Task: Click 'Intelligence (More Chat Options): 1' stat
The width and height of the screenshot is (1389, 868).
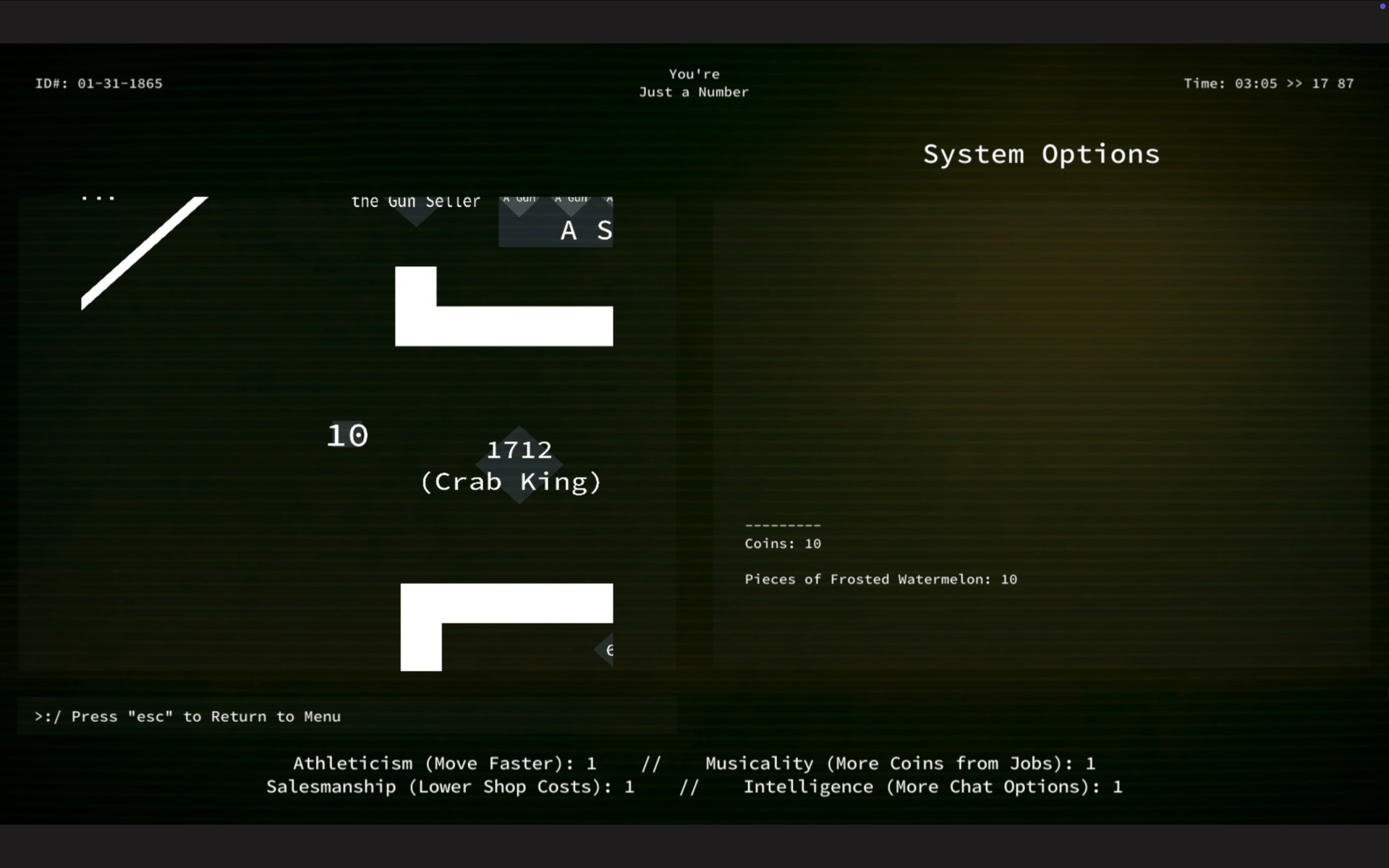Action: (933, 787)
